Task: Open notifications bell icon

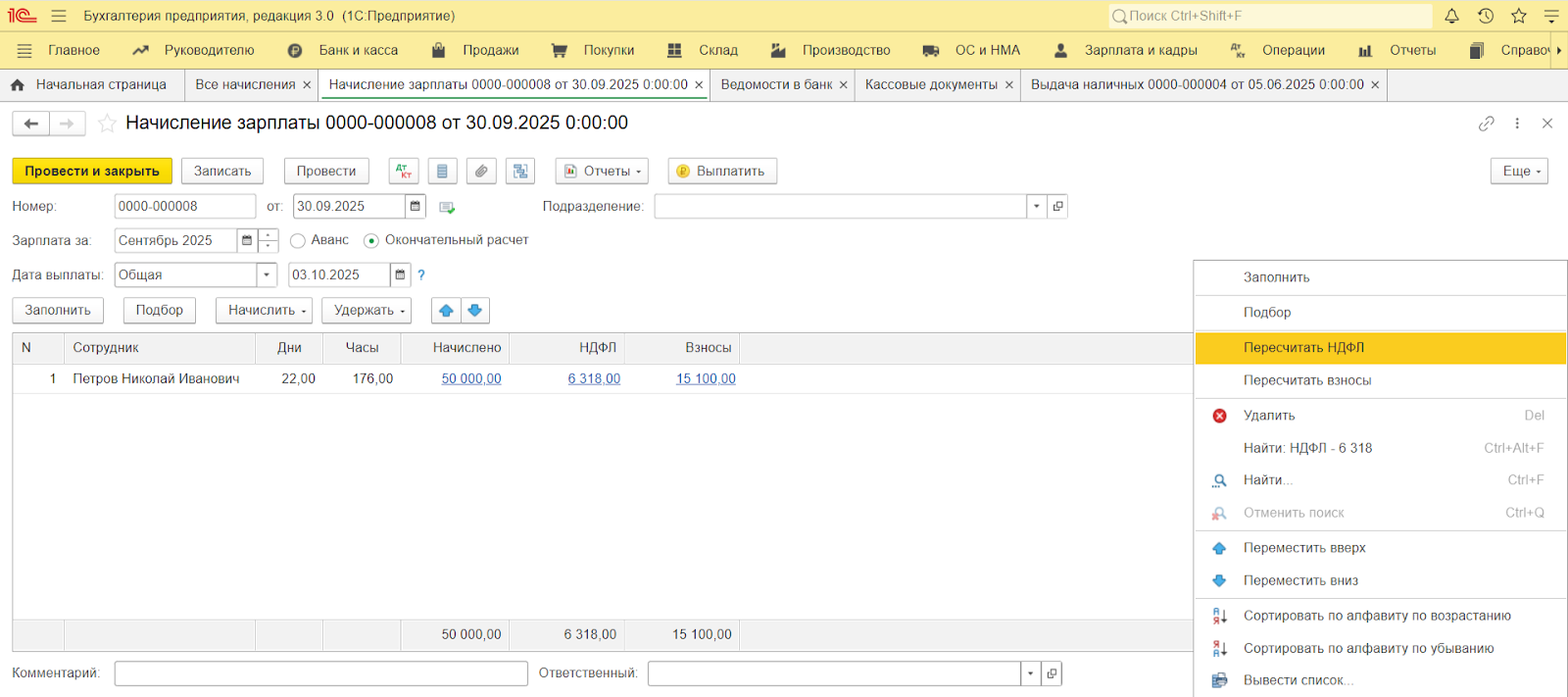Action: pyautogui.click(x=1451, y=16)
